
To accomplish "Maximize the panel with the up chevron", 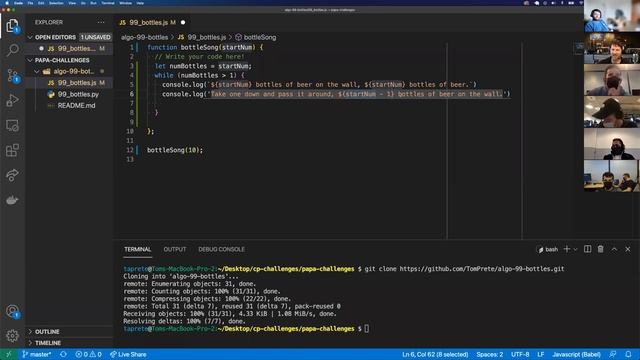I will [x=614, y=249].
